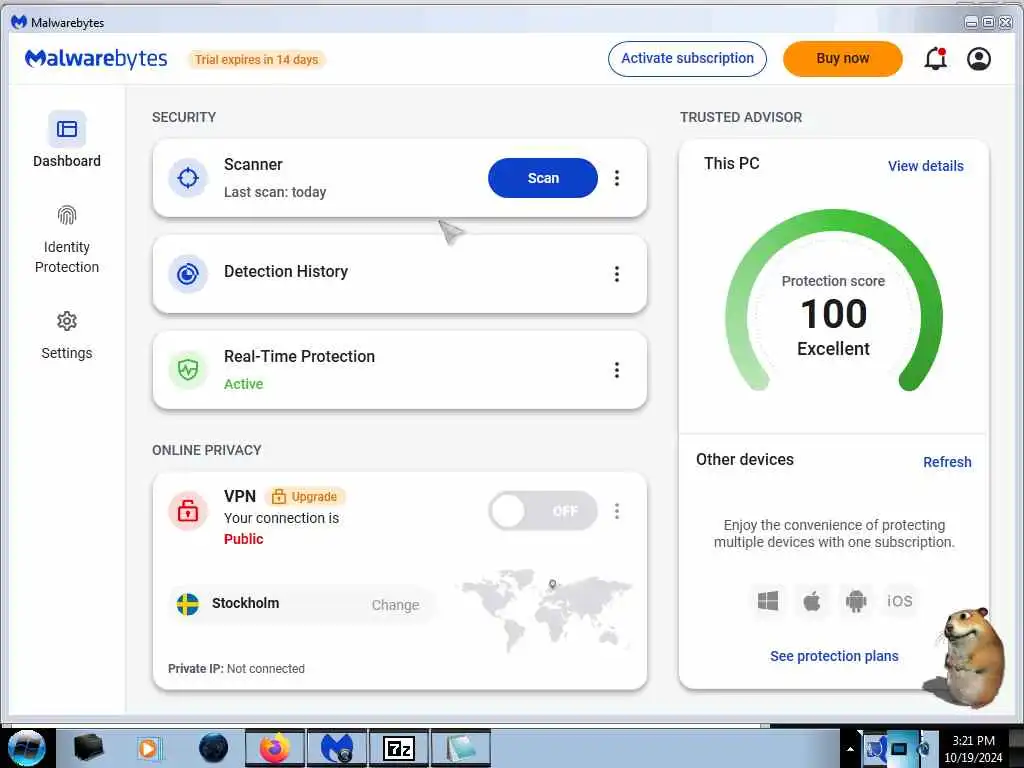
Task: Click the Malwarebytes logo in header
Action: point(96,59)
